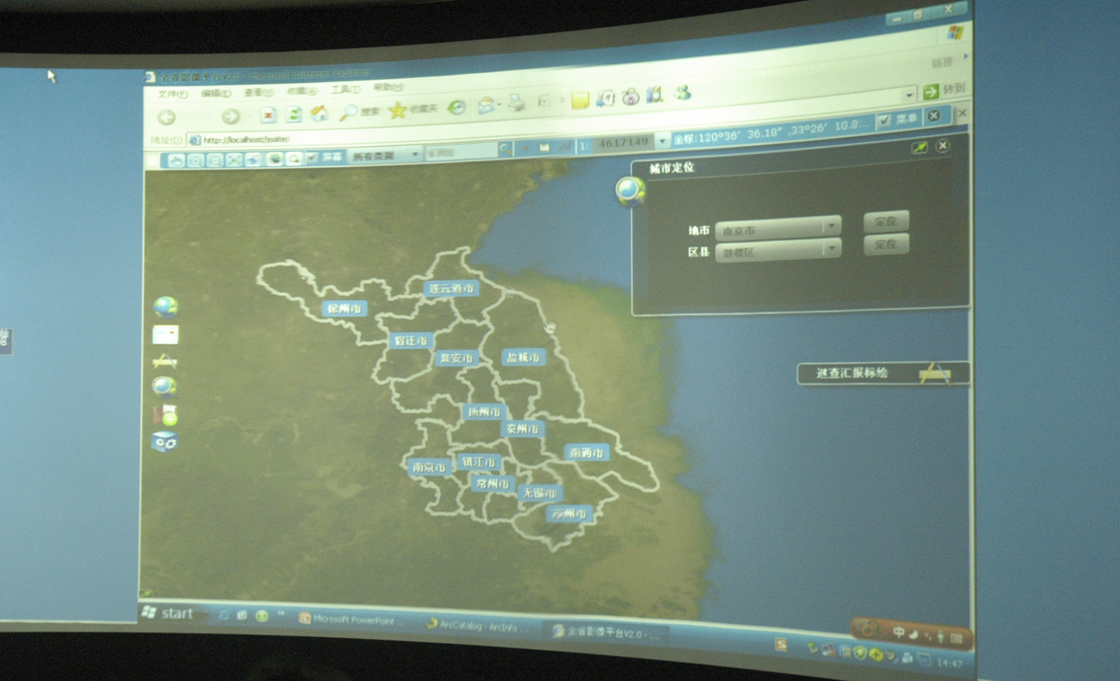Expand the 区县 district dropdown
This screenshot has height=681, width=1120.
pos(831,249)
